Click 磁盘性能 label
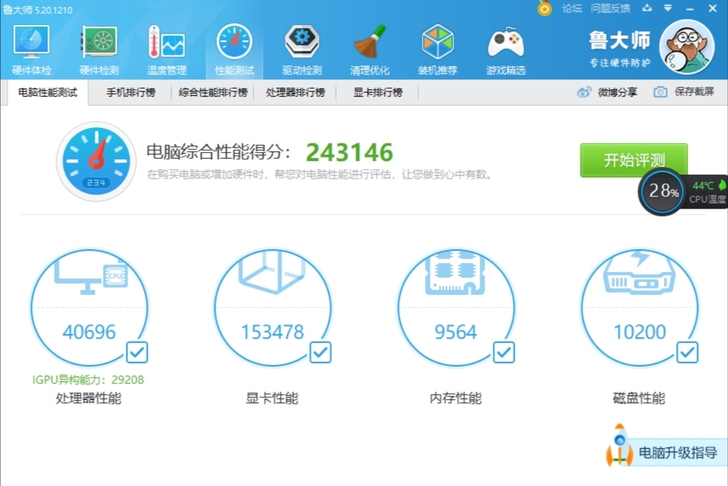Viewport: 728px width, 486px height. (x=639, y=398)
